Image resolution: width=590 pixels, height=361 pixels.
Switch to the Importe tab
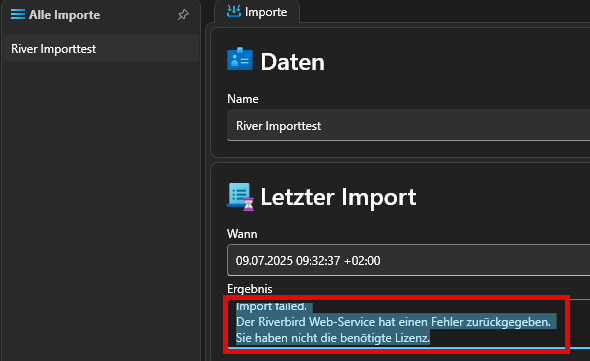coord(257,12)
